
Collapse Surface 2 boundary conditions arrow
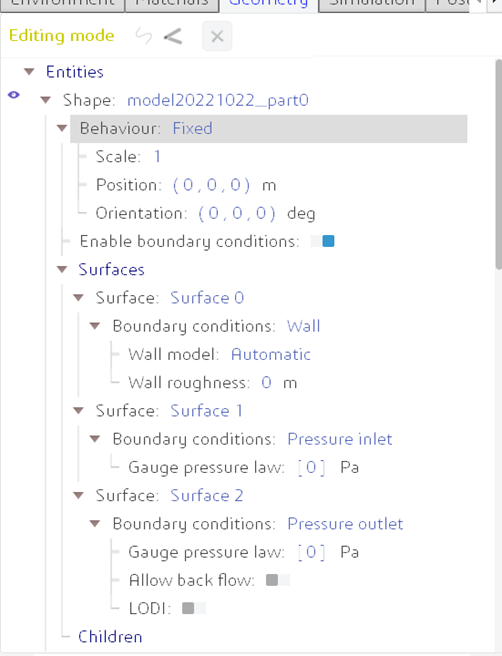pyautogui.click(x=95, y=524)
